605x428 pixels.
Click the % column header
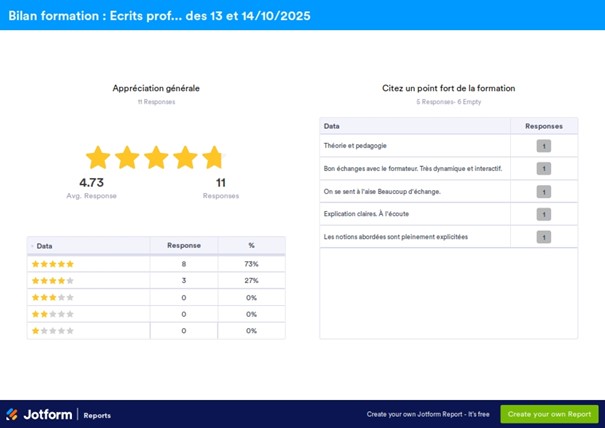pyautogui.click(x=251, y=245)
